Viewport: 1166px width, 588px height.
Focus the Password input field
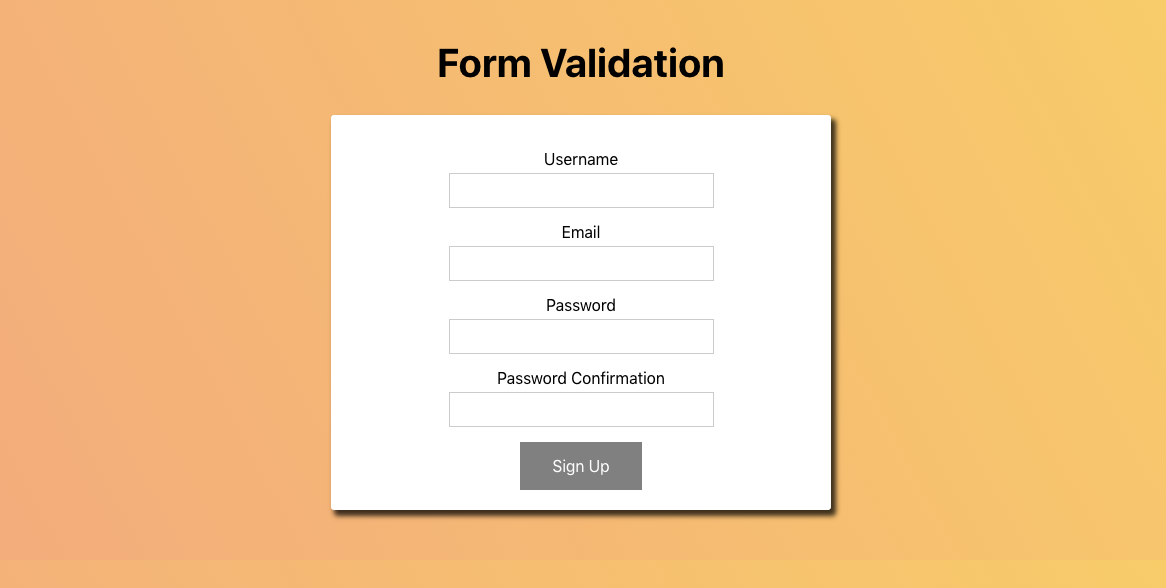coord(581,336)
